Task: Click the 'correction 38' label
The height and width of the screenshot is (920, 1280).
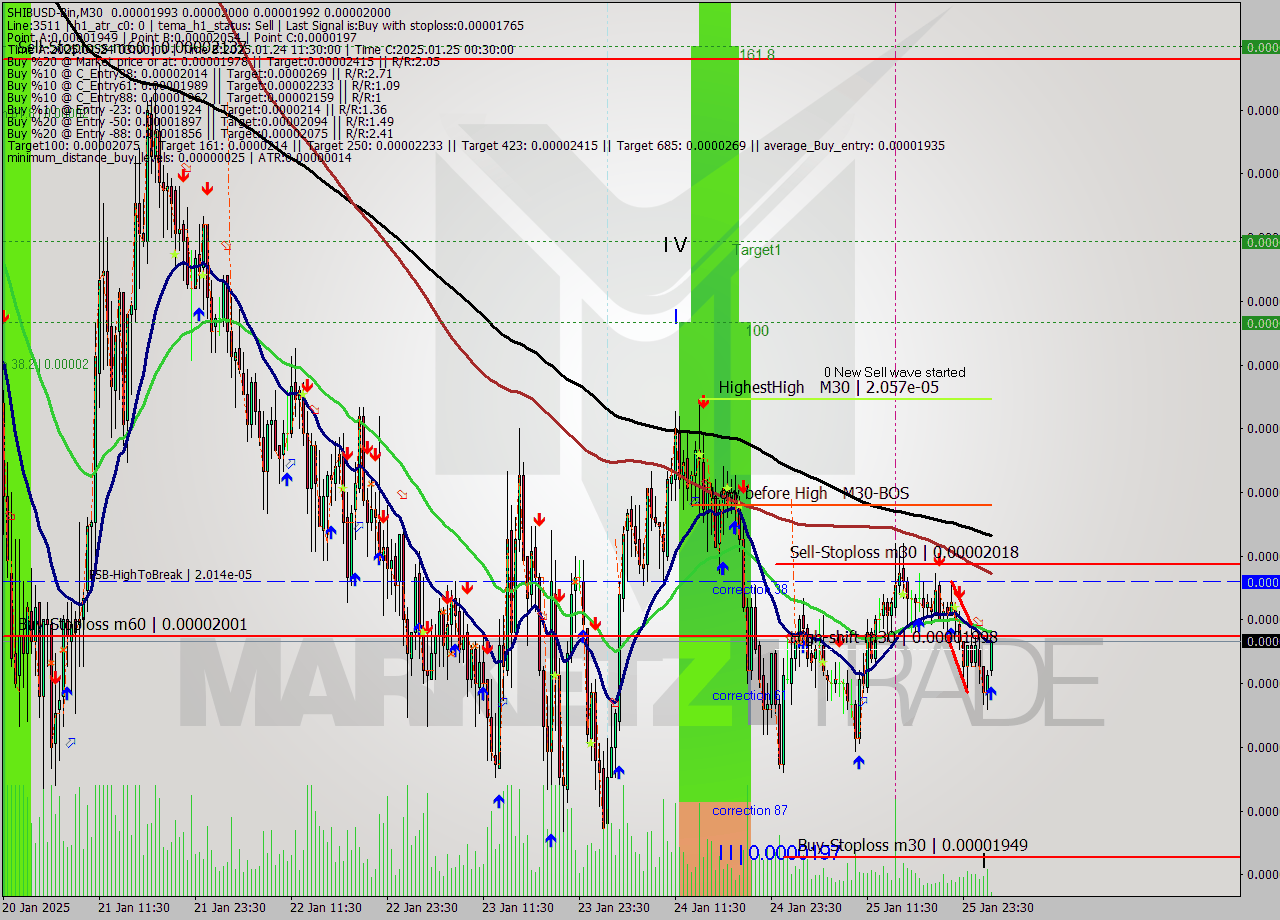Action: click(749, 590)
